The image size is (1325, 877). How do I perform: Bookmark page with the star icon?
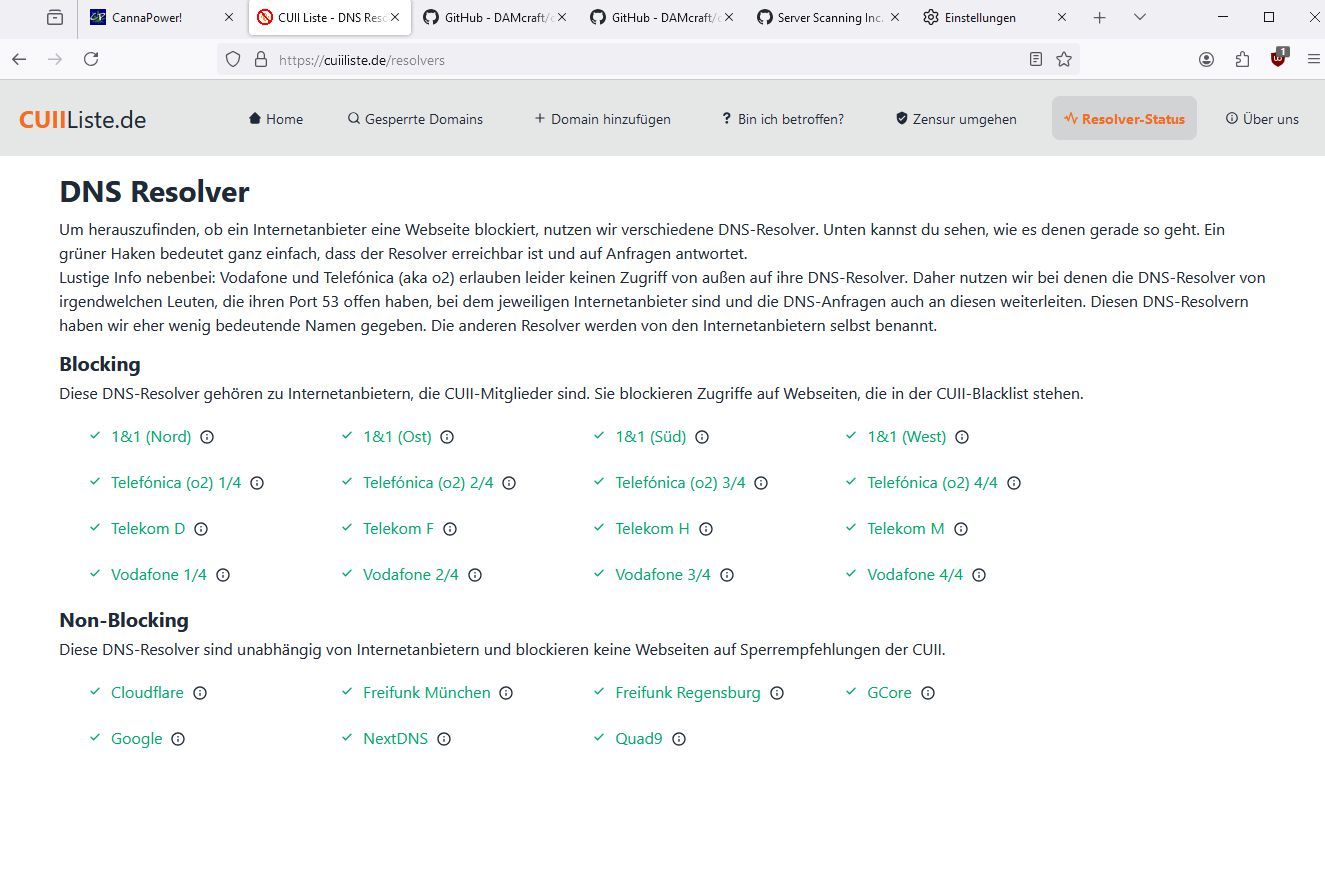[x=1064, y=60]
